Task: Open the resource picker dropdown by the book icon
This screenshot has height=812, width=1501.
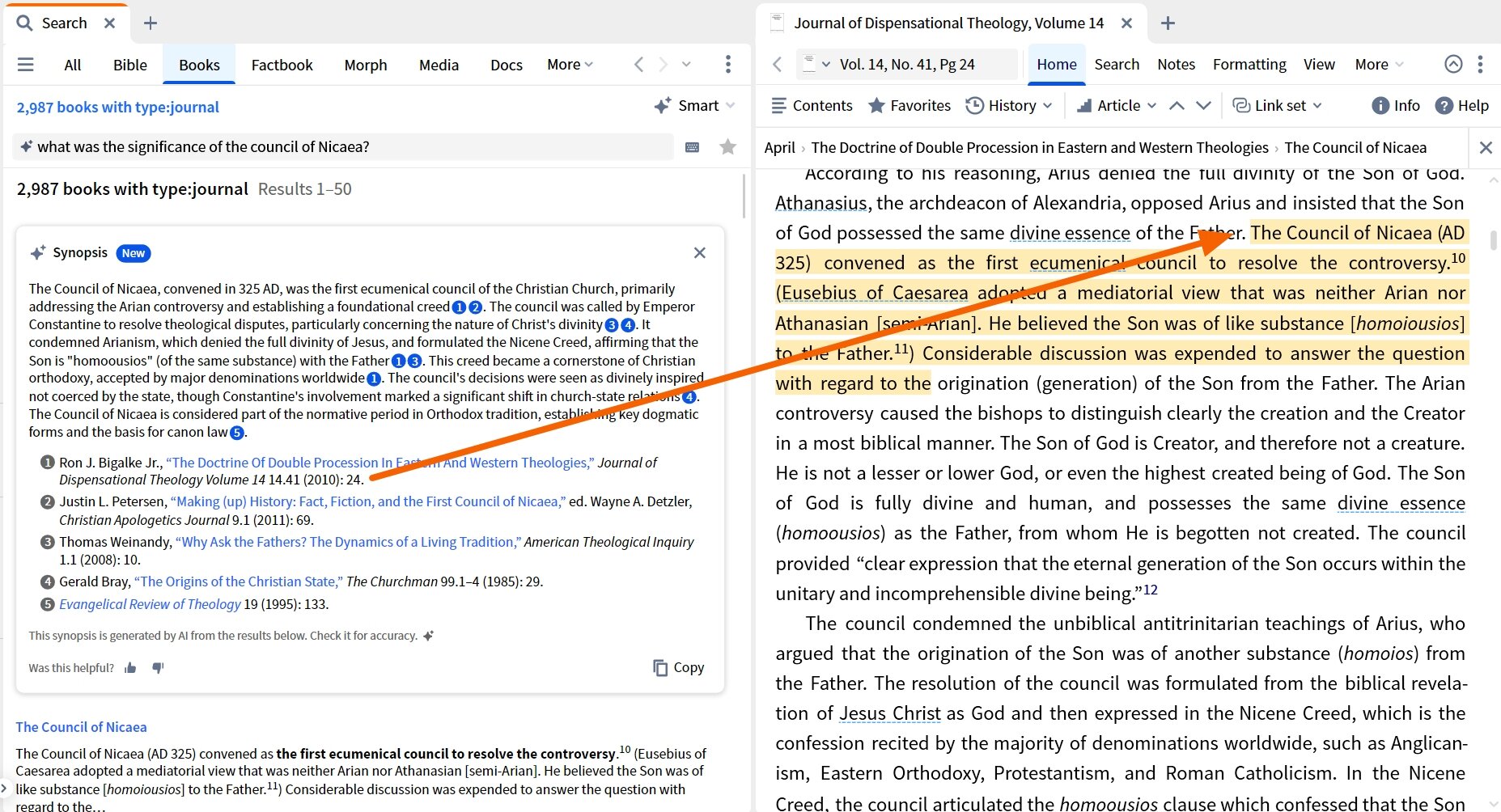Action: [816, 64]
